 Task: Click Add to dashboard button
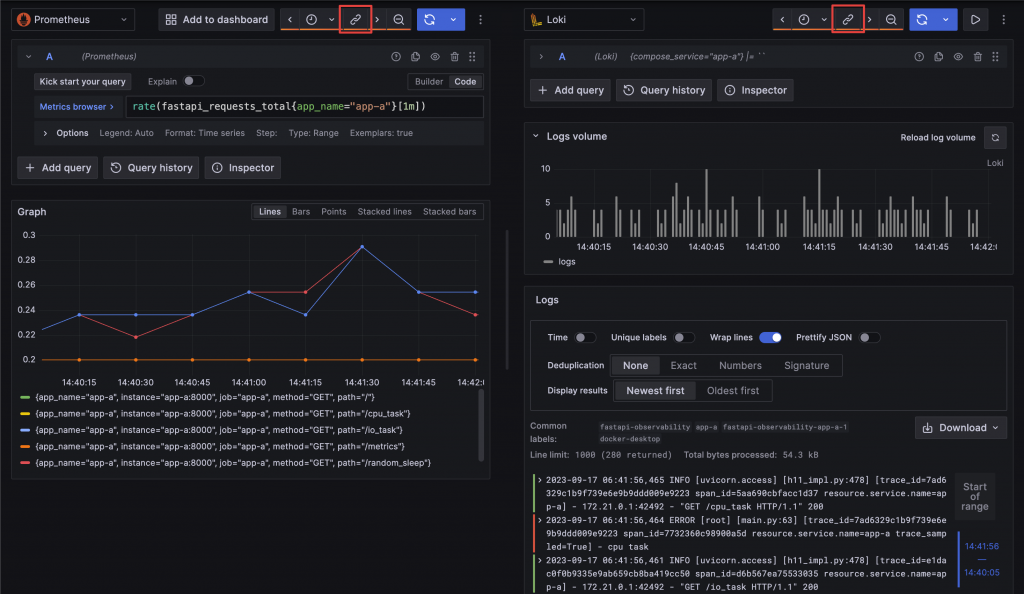pyautogui.click(x=217, y=20)
